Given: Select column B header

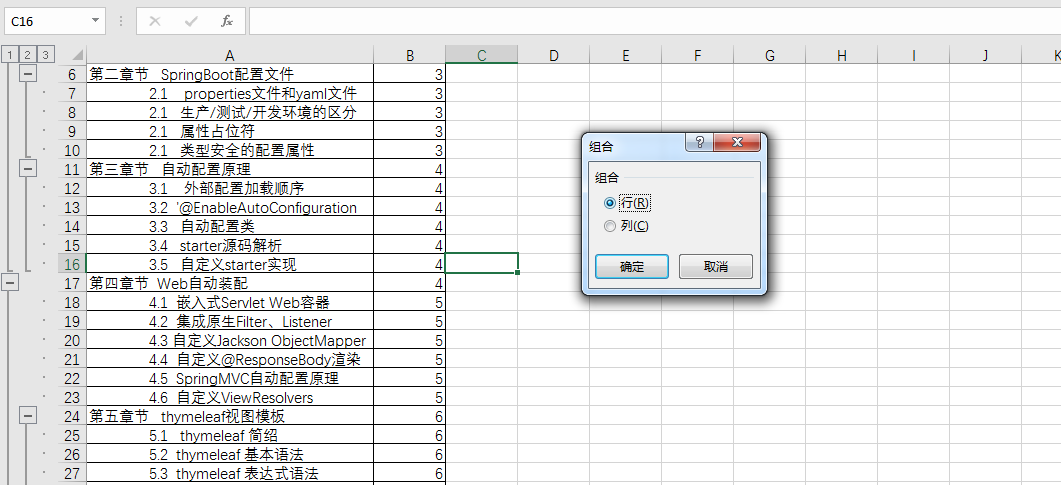Looking at the screenshot, I should pyautogui.click(x=409, y=55).
